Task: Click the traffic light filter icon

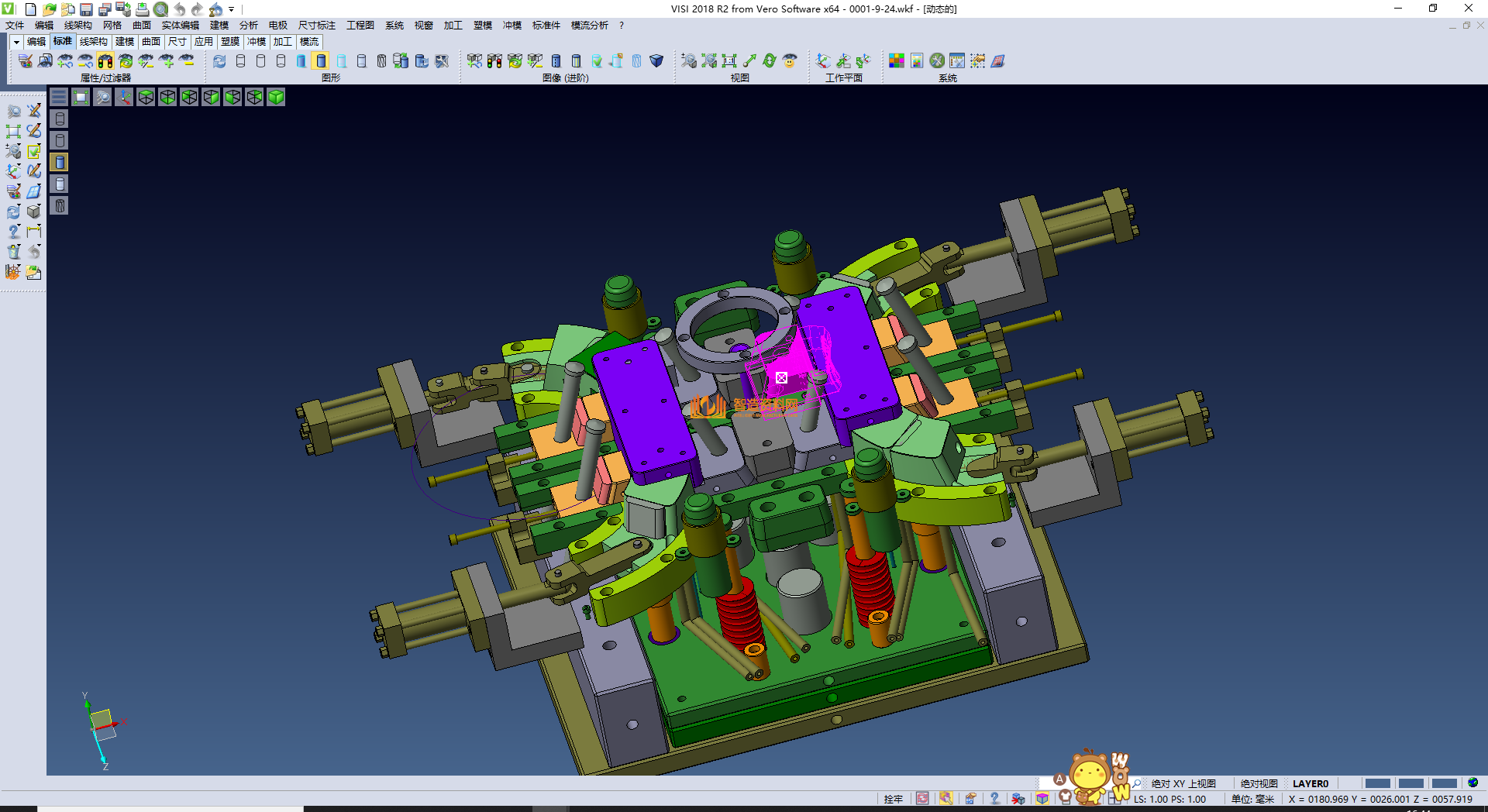Action: (x=105, y=60)
